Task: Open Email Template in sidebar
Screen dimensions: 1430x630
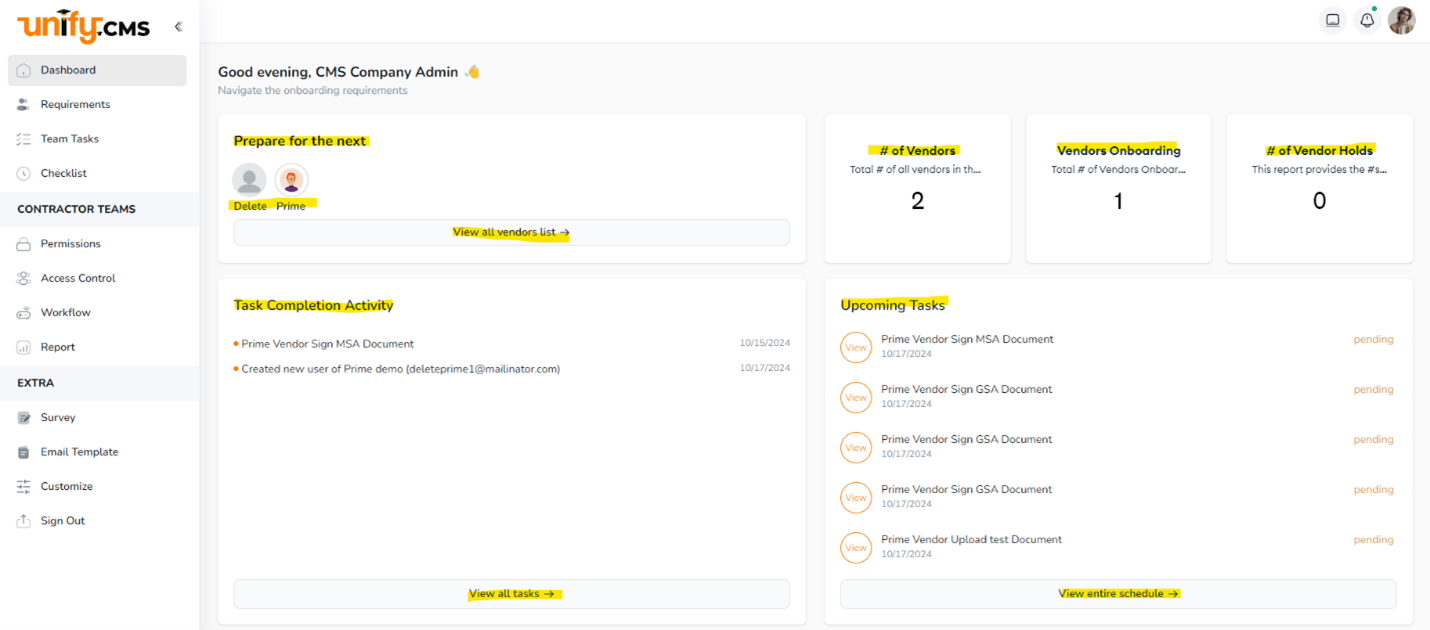Action: (x=79, y=452)
